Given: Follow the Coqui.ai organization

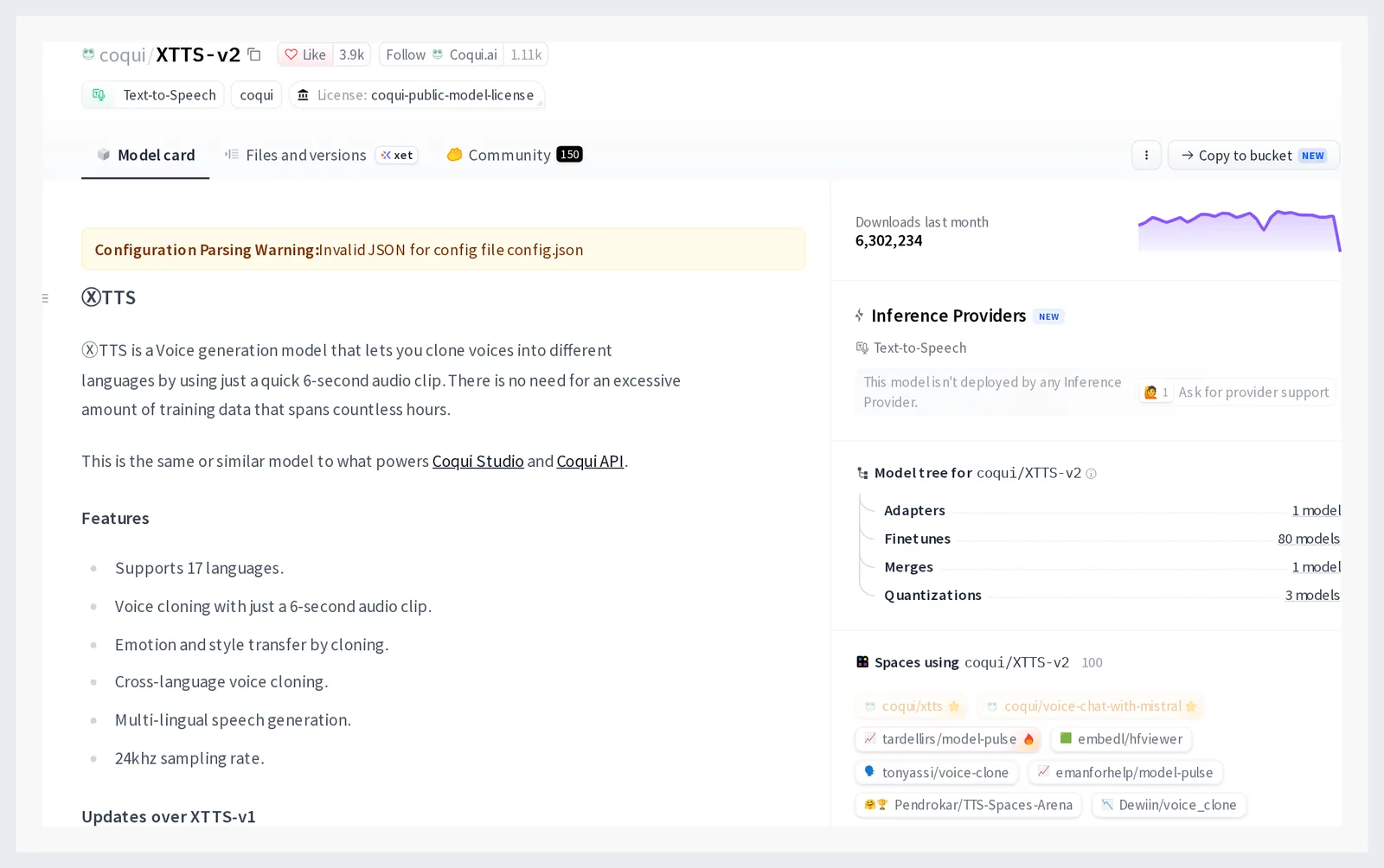Looking at the screenshot, I should 441,54.
